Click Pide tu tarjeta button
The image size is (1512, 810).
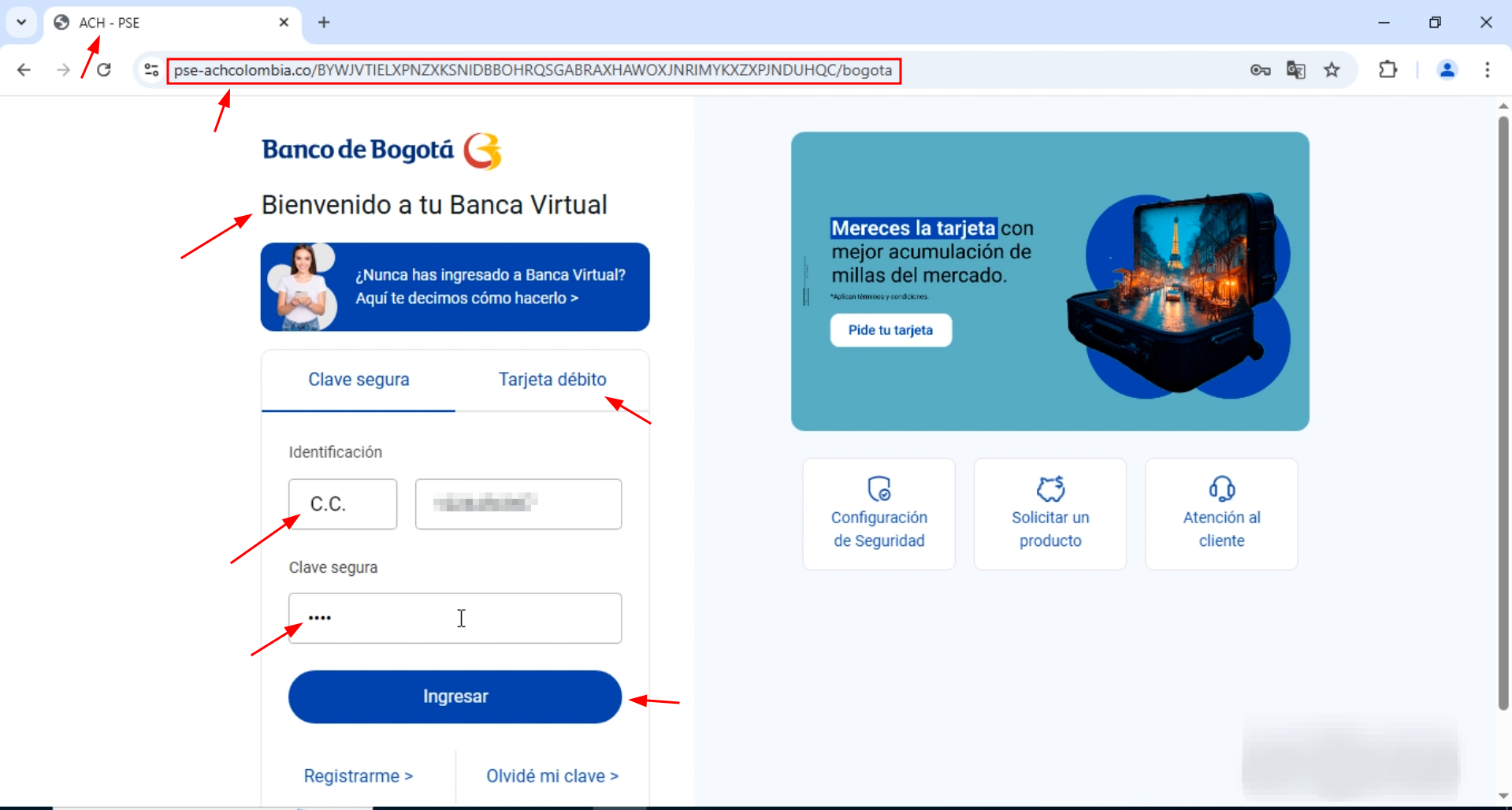coord(890,330)
